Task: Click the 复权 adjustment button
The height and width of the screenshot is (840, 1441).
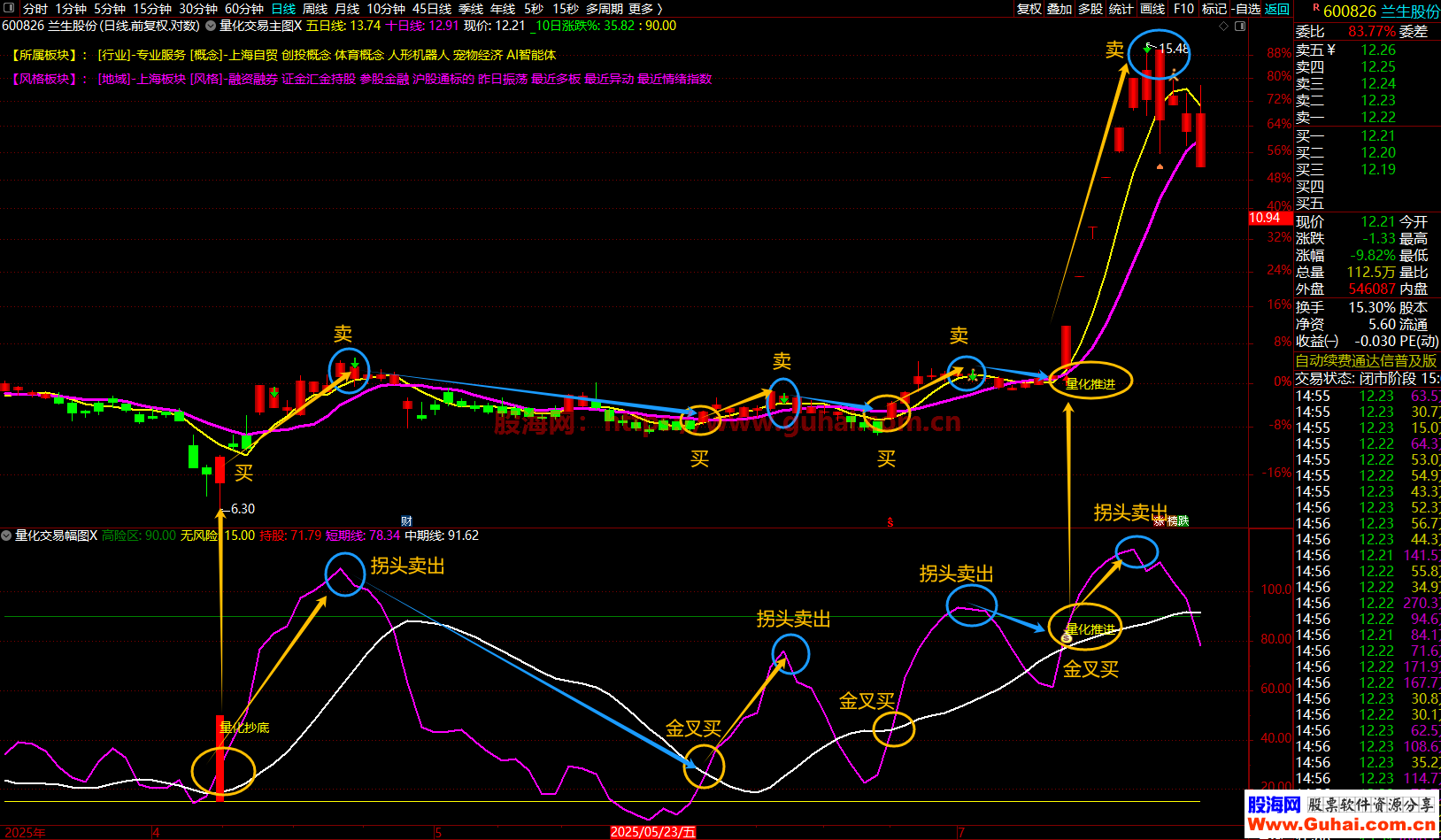Action: pos(1029,9)
